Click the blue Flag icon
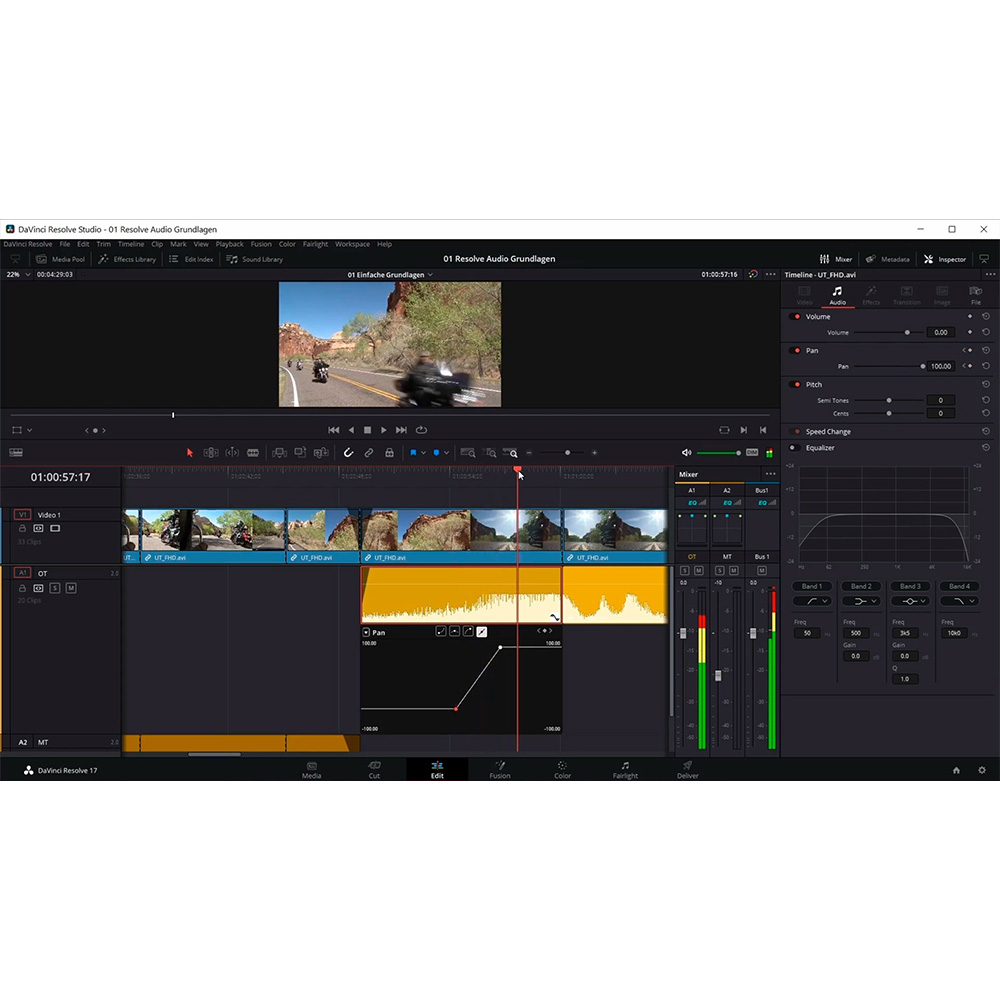 (413, 453)
